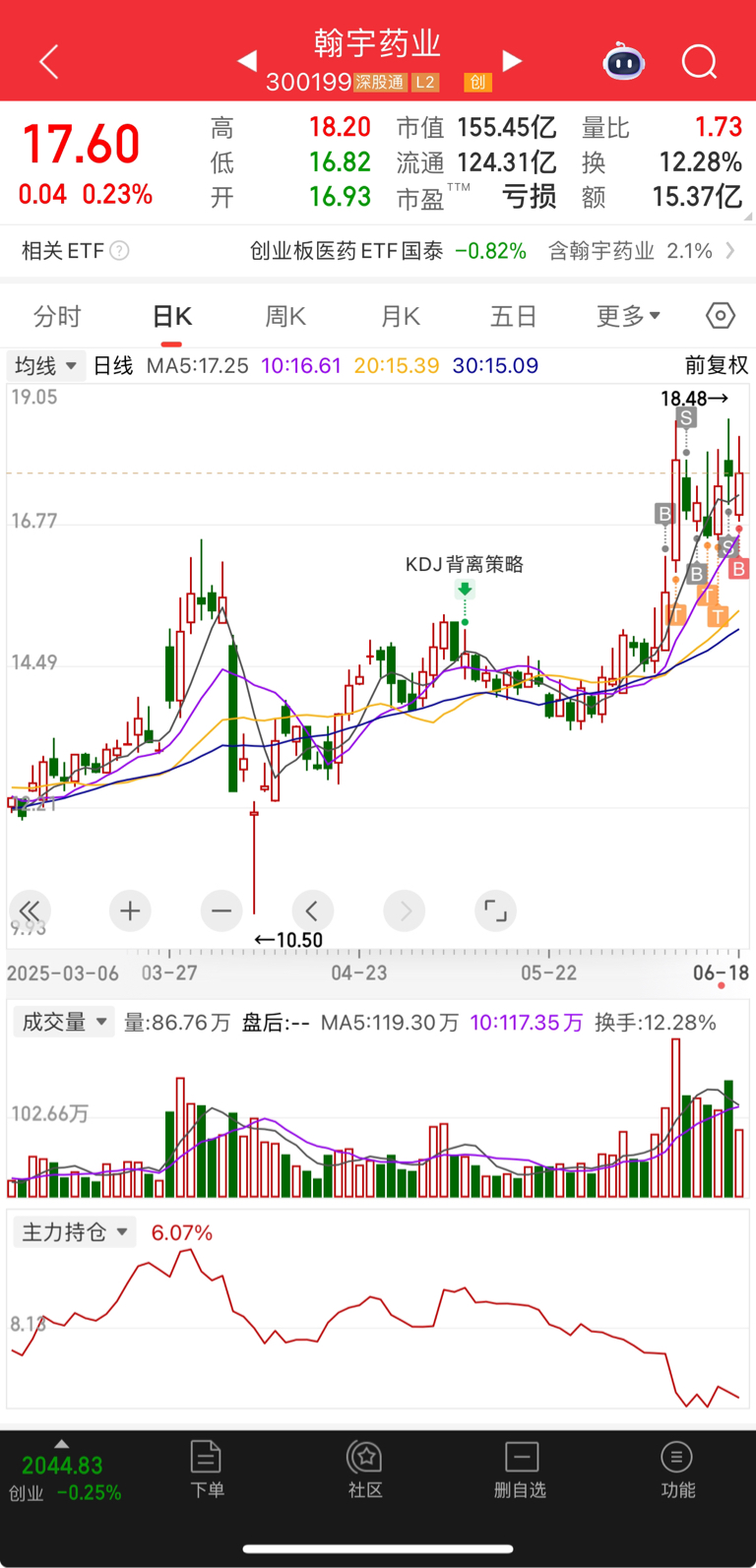Screen dimensions: 756x1568
Task: Toggle 前复权 price adjustment
Action: [x=717, y=366]
